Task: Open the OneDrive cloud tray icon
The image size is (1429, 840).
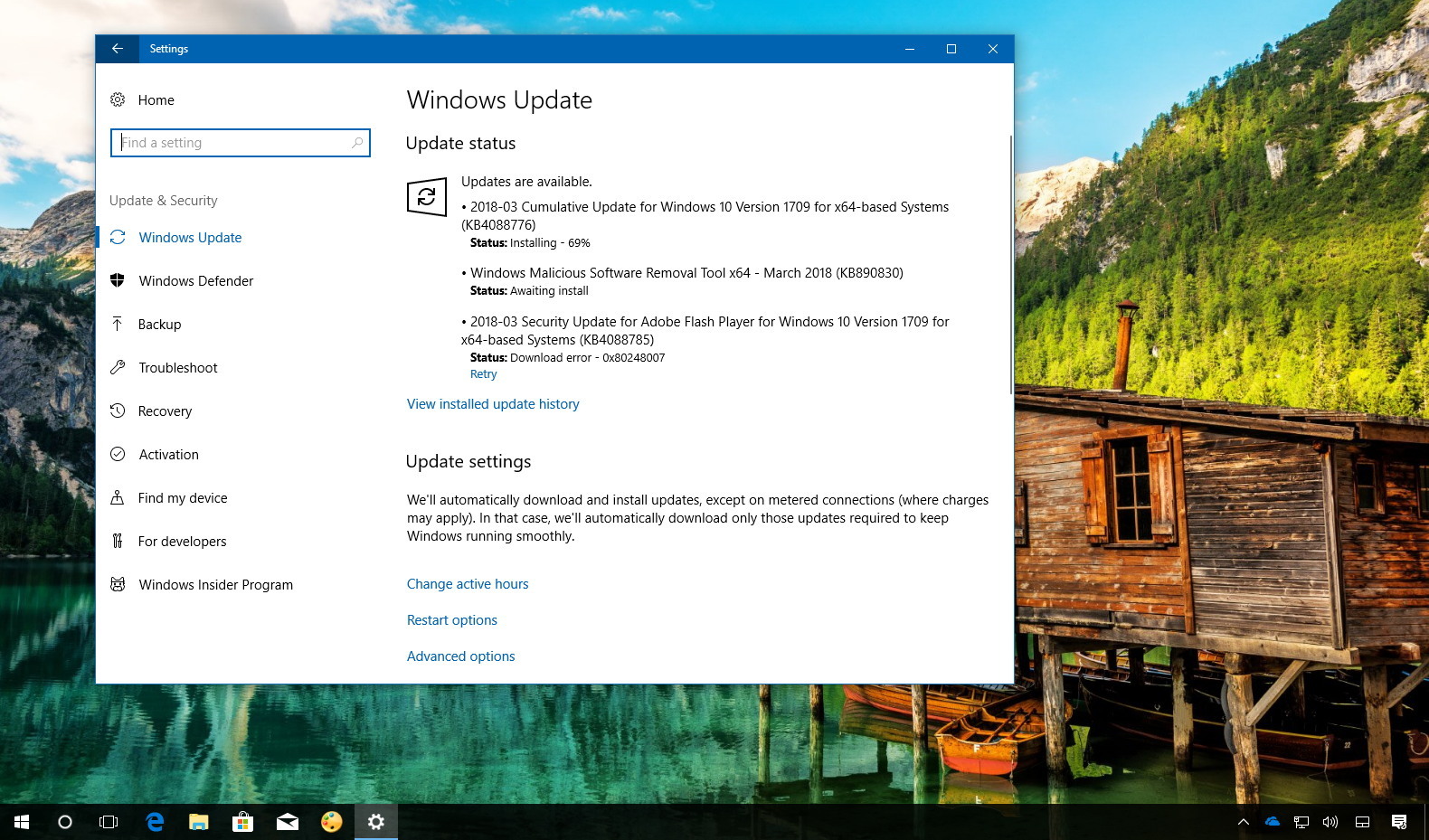Action: pos(1273,822)
